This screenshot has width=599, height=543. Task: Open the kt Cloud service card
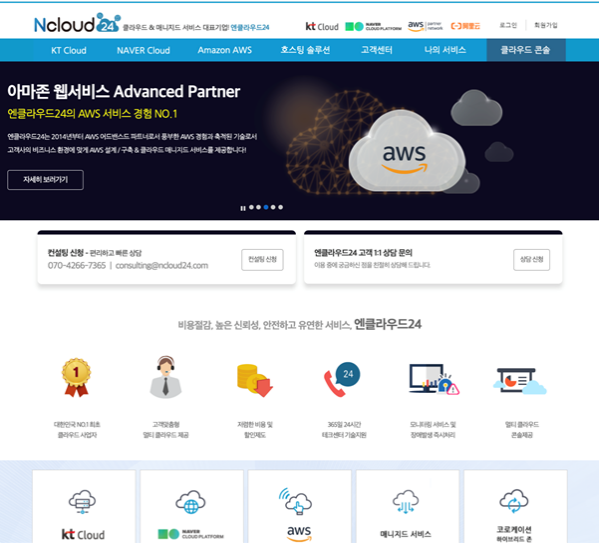coord(84,506)
